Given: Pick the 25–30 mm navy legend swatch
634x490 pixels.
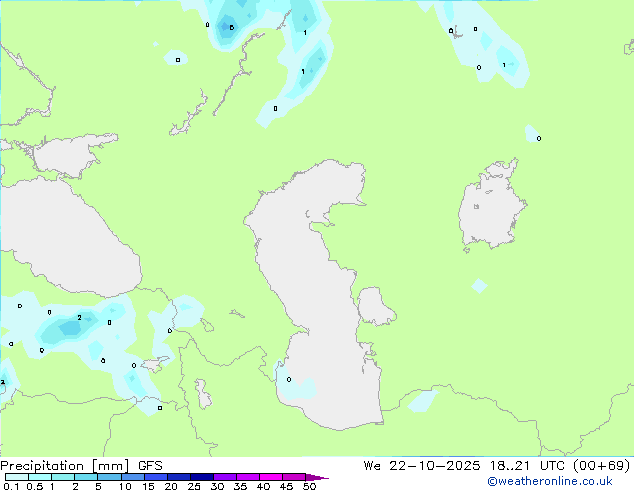Looking at the screenshot, I should pyautogui.click(x=202, y=477).
